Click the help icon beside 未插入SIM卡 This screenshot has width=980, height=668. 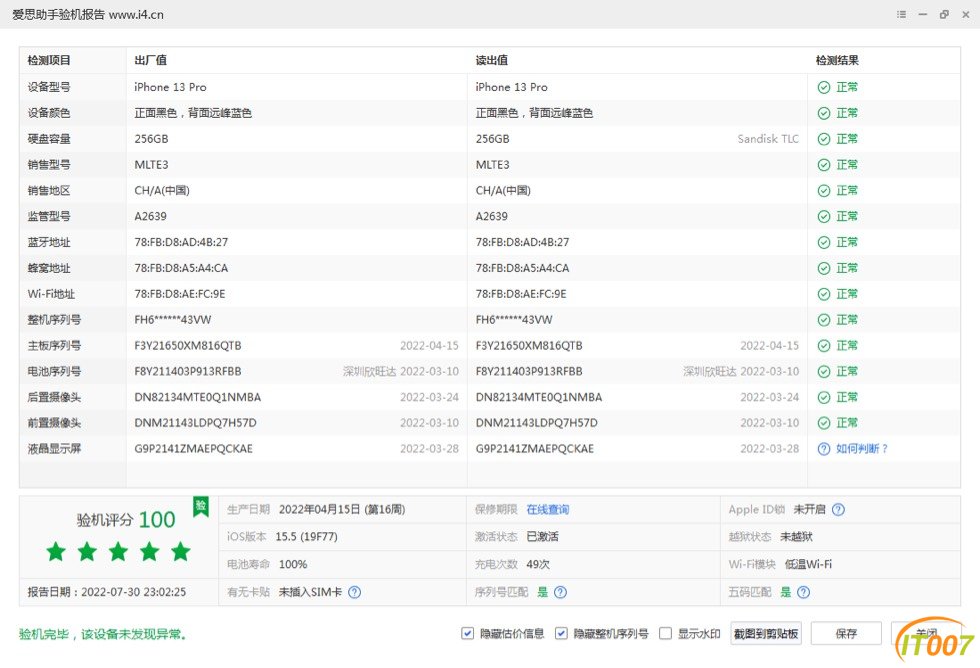(354, 592)
